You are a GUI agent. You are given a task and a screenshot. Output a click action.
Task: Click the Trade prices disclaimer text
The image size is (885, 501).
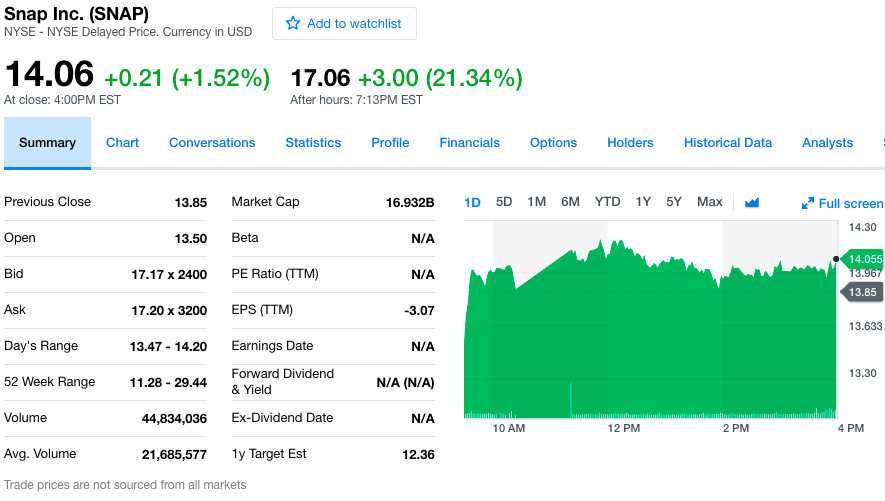pyautogui.click(x=125, y=485)
